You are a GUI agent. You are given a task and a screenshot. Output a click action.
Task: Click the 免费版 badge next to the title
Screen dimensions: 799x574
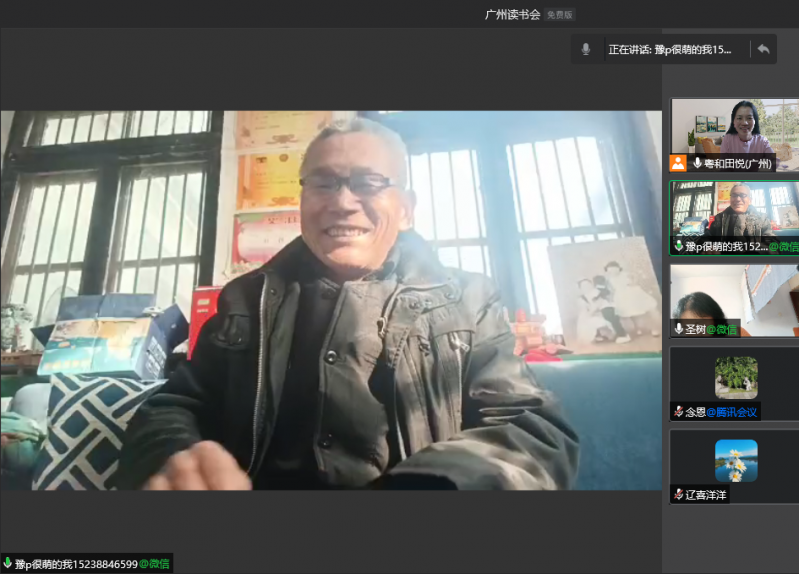pos(560,15)
